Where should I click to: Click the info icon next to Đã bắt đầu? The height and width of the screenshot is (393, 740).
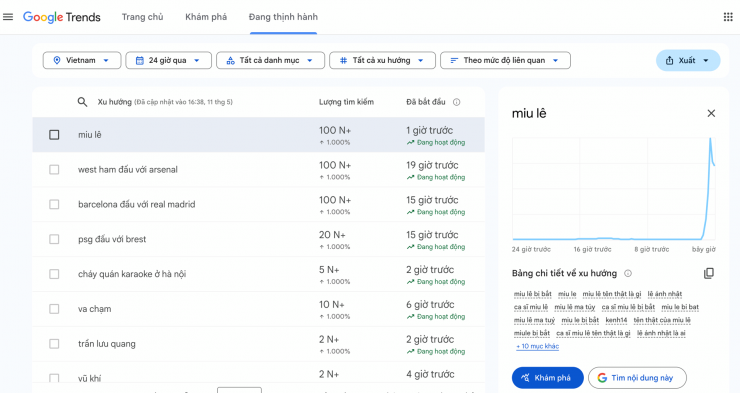(x=456, y=102)
